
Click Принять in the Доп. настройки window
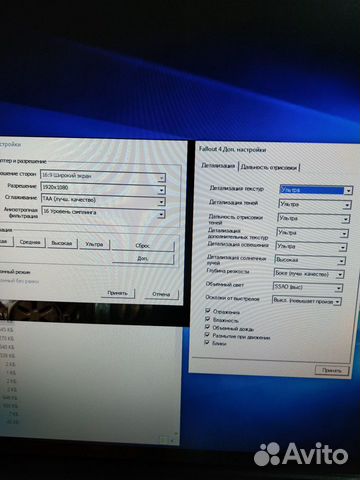(x=332, y=370)
